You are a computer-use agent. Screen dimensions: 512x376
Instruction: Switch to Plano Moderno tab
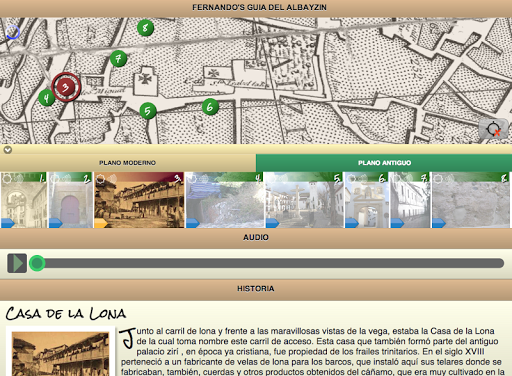click(128, 163)
